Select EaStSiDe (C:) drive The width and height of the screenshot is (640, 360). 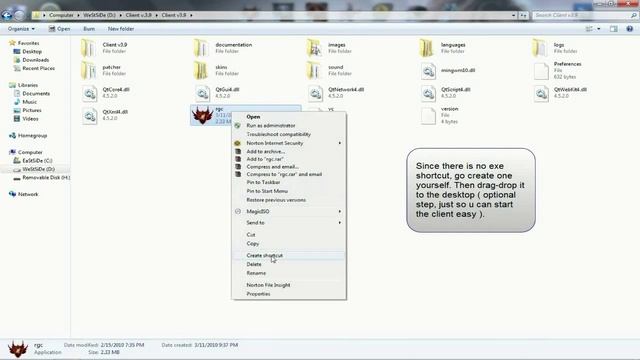(33, 160)
